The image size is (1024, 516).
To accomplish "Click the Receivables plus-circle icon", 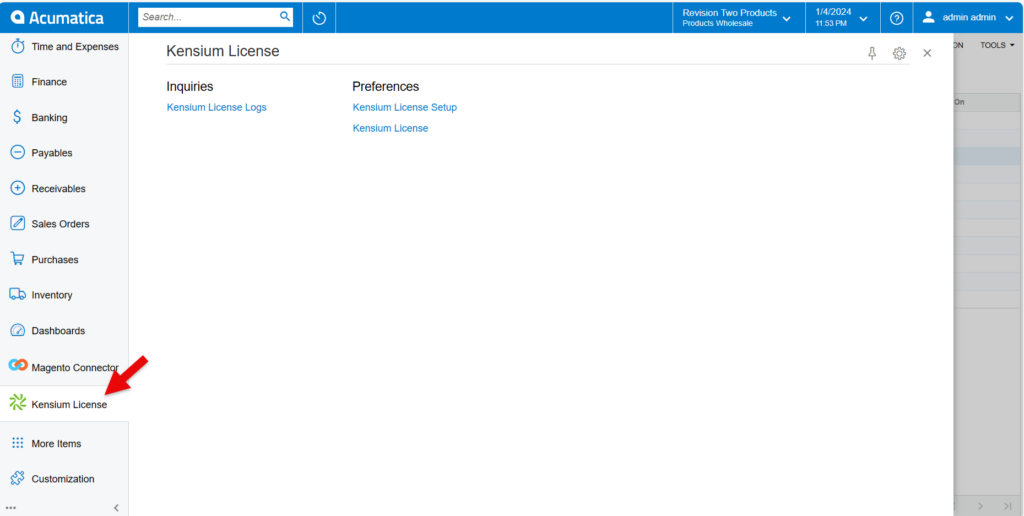I will pos(18,188).
